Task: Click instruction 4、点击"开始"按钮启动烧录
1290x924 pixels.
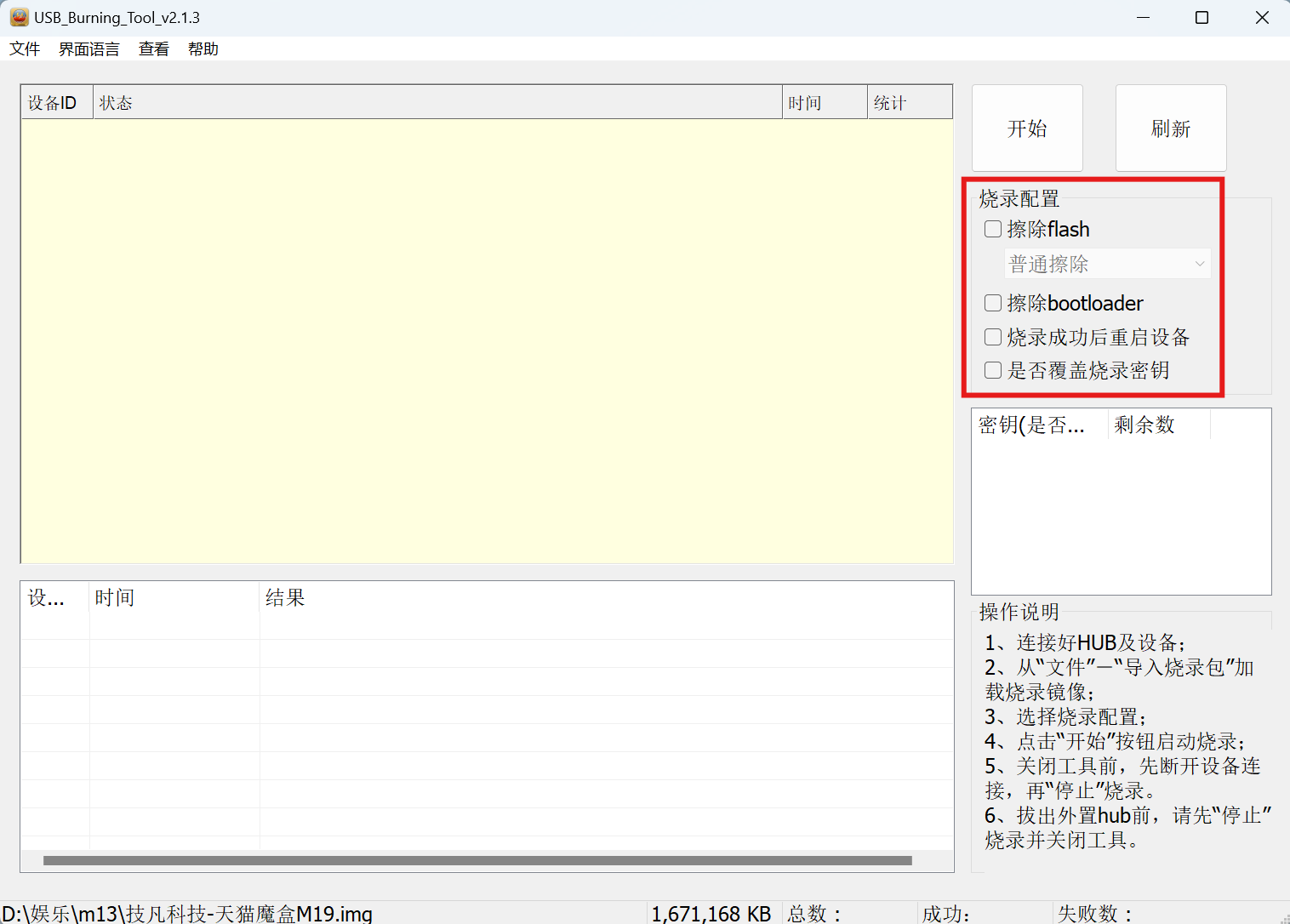Action: tap(1116, 741)
